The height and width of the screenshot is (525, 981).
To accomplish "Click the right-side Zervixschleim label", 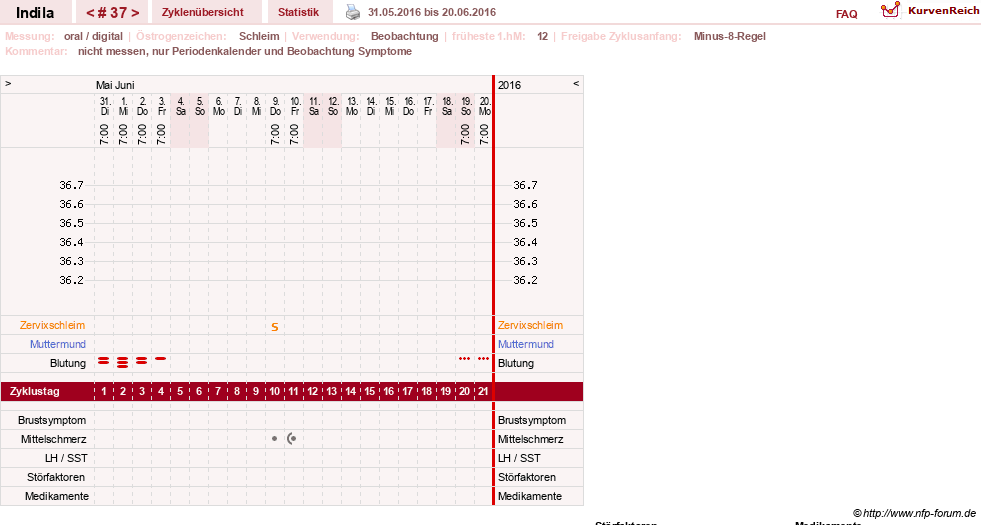I will tap(531, 325).
